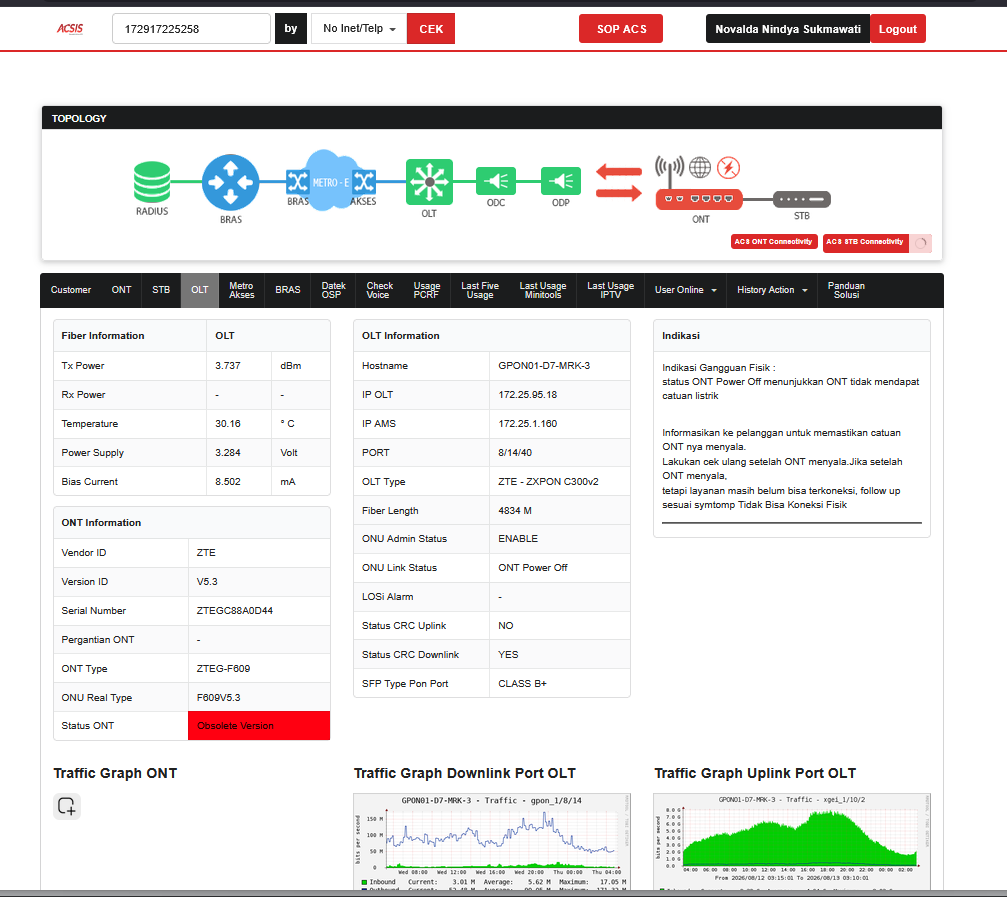Click the Tx Power value 3.737
The image size is (1007, 897).
(227, 365)
